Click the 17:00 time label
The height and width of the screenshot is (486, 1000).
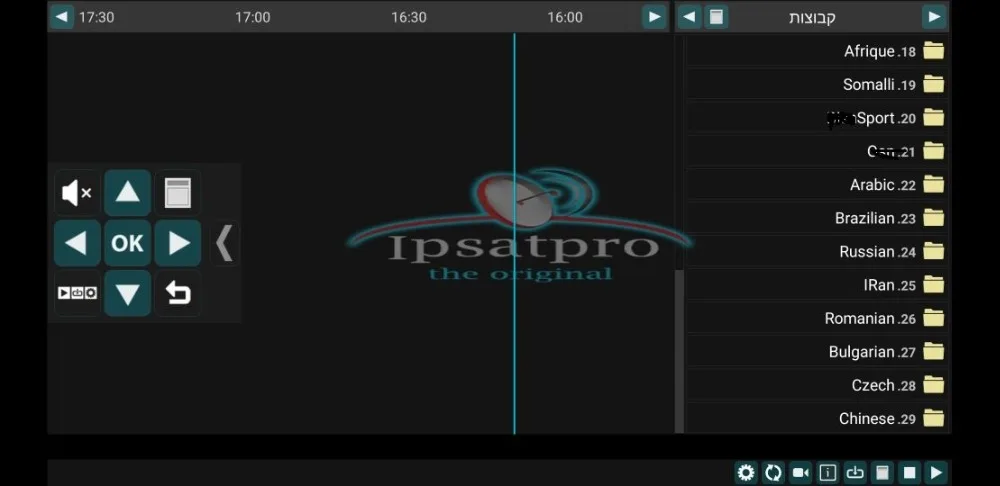tap(253, 17)
